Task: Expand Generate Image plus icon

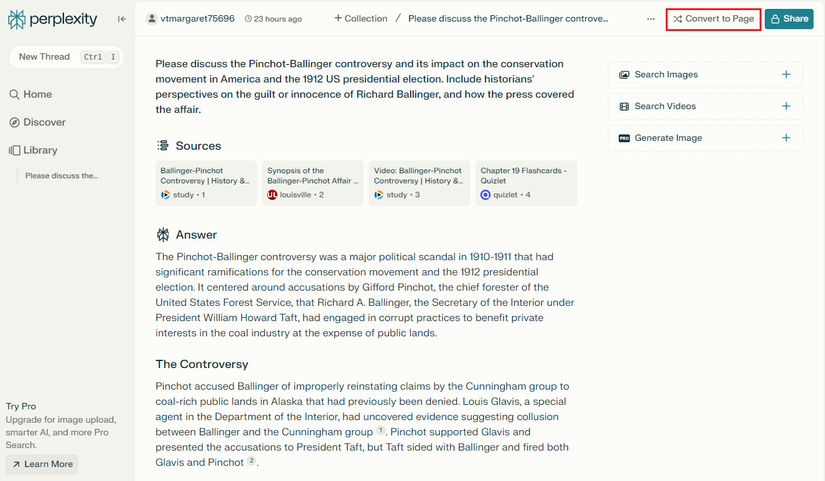Action: [x=786, y=138]
